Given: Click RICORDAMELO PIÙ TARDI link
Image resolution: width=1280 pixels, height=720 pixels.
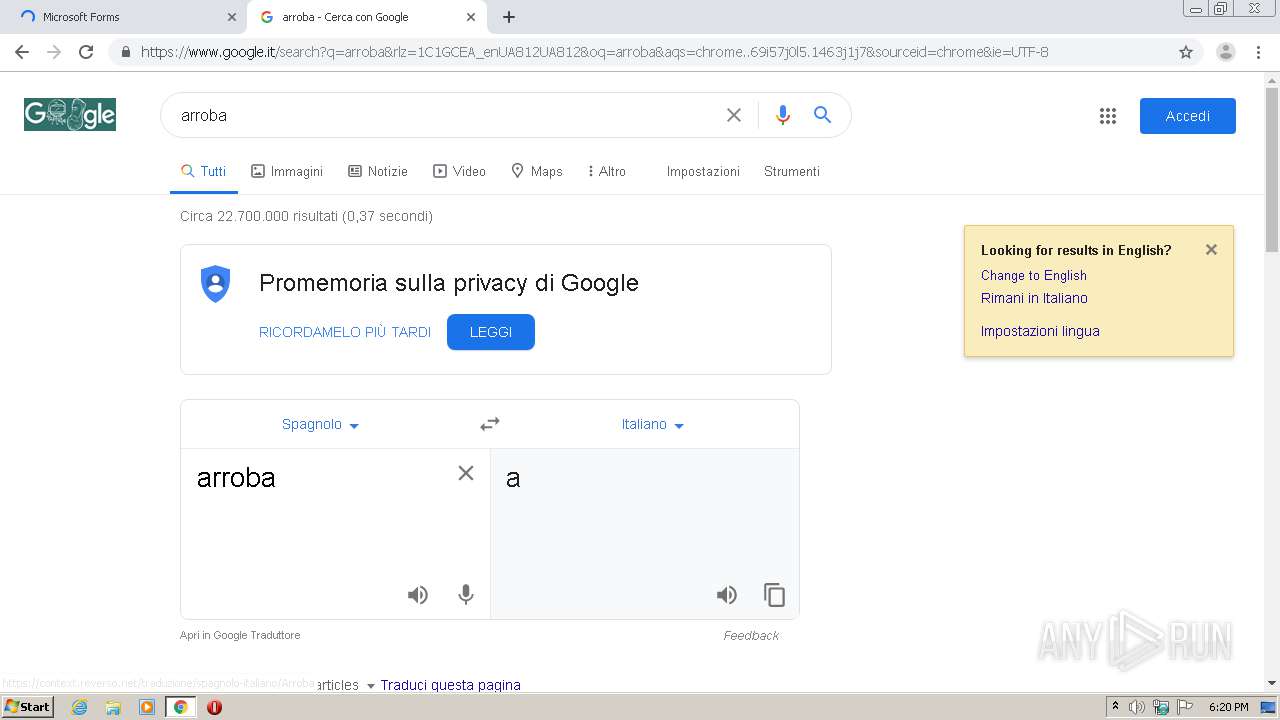Looking at the screenshot, I should [345, 332].
